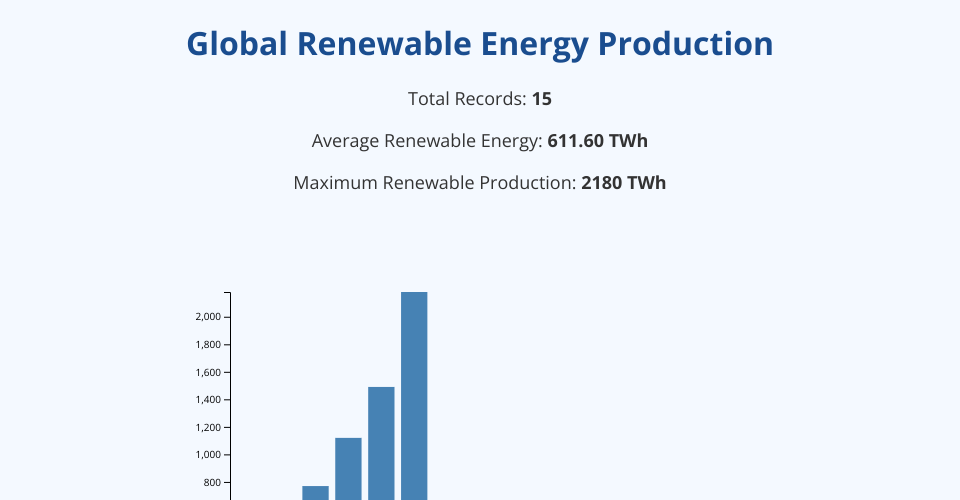Image resolution: width=960 pixels, height=500 pixels.
Task: Click the shortest visible bar near 800
Action: click(315, 492)
